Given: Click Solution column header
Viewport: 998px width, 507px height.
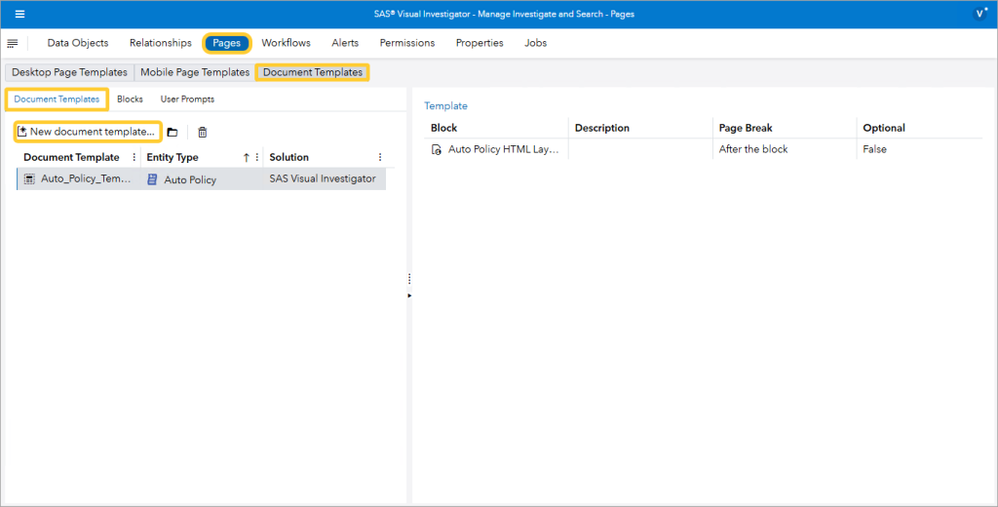Looking at the screenshot, I should click(x=289, y=157).
